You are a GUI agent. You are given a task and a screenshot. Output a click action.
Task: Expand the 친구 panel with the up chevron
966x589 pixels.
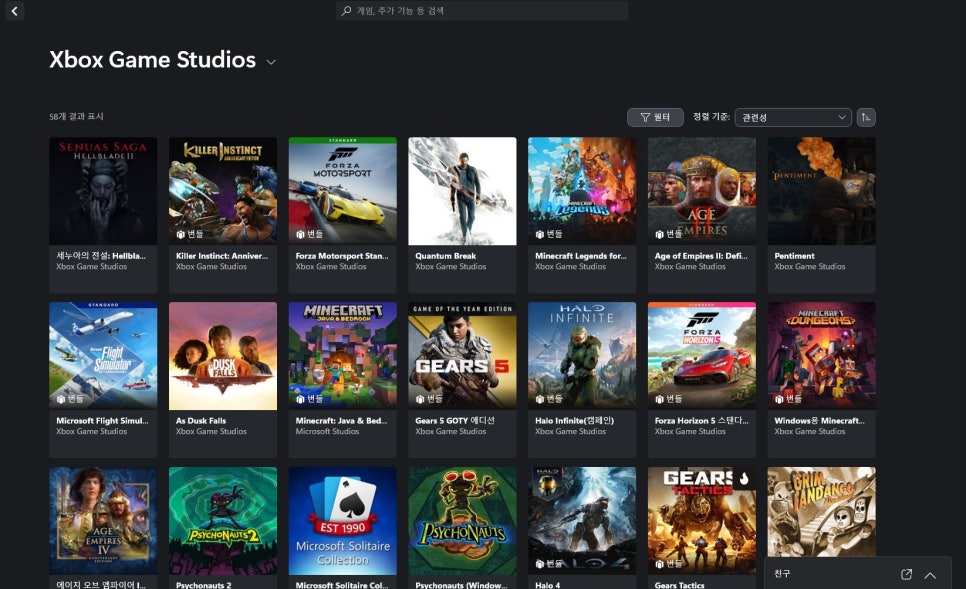930,575
